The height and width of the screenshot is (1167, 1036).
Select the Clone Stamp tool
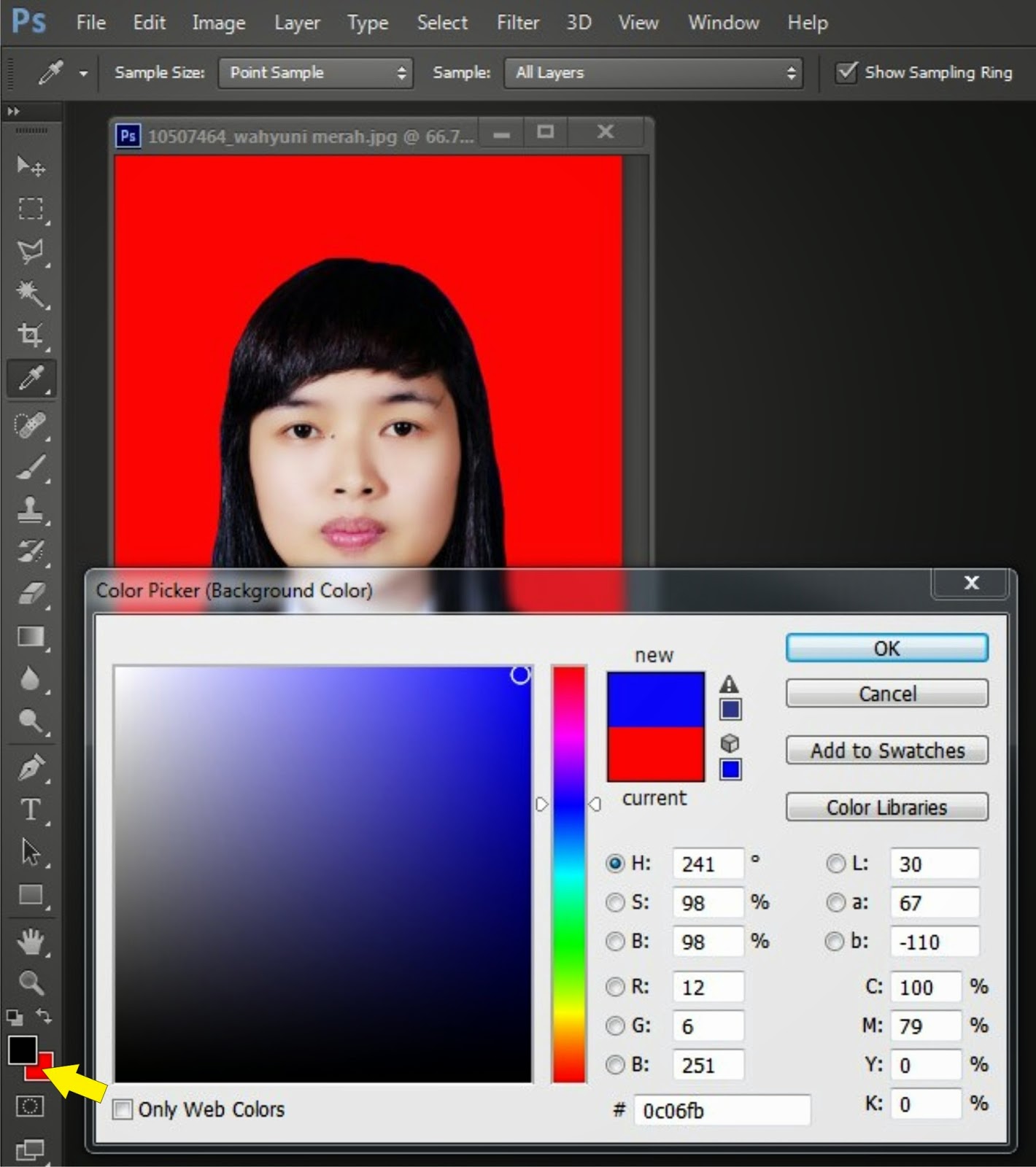31,509
